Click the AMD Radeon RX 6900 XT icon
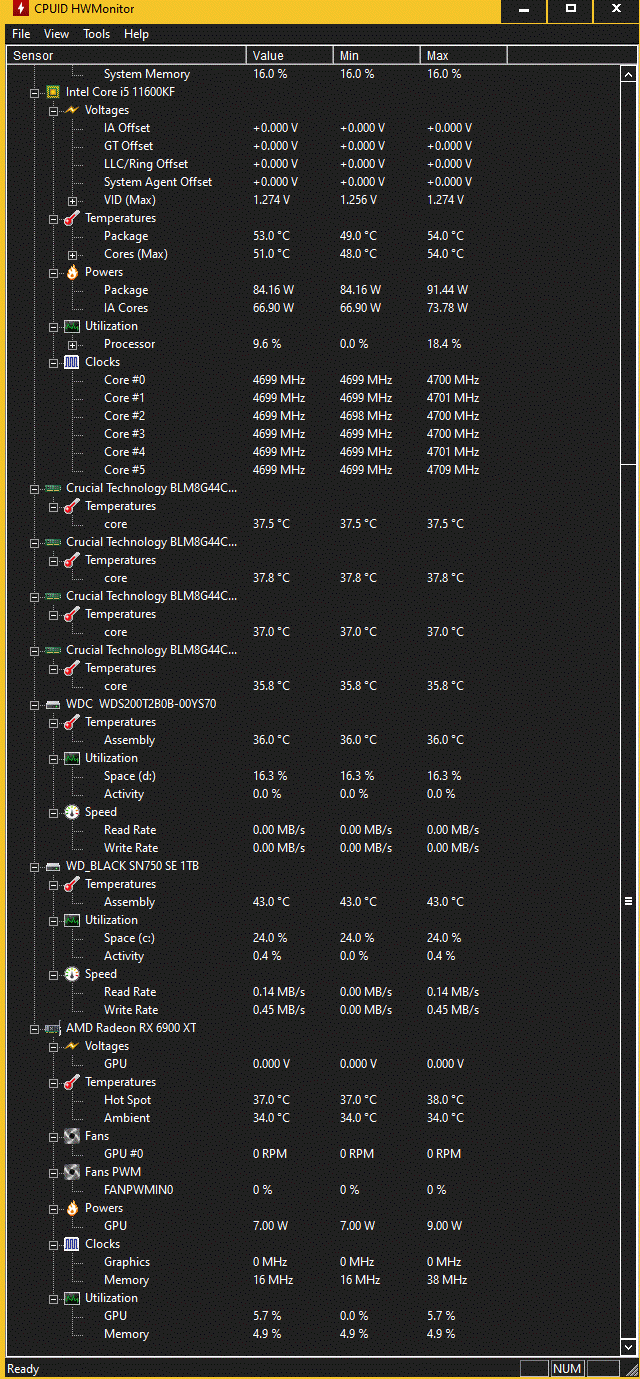The height and width of the screenshot is (1379, 640). pyautogui.click(x=53, y=1028)
